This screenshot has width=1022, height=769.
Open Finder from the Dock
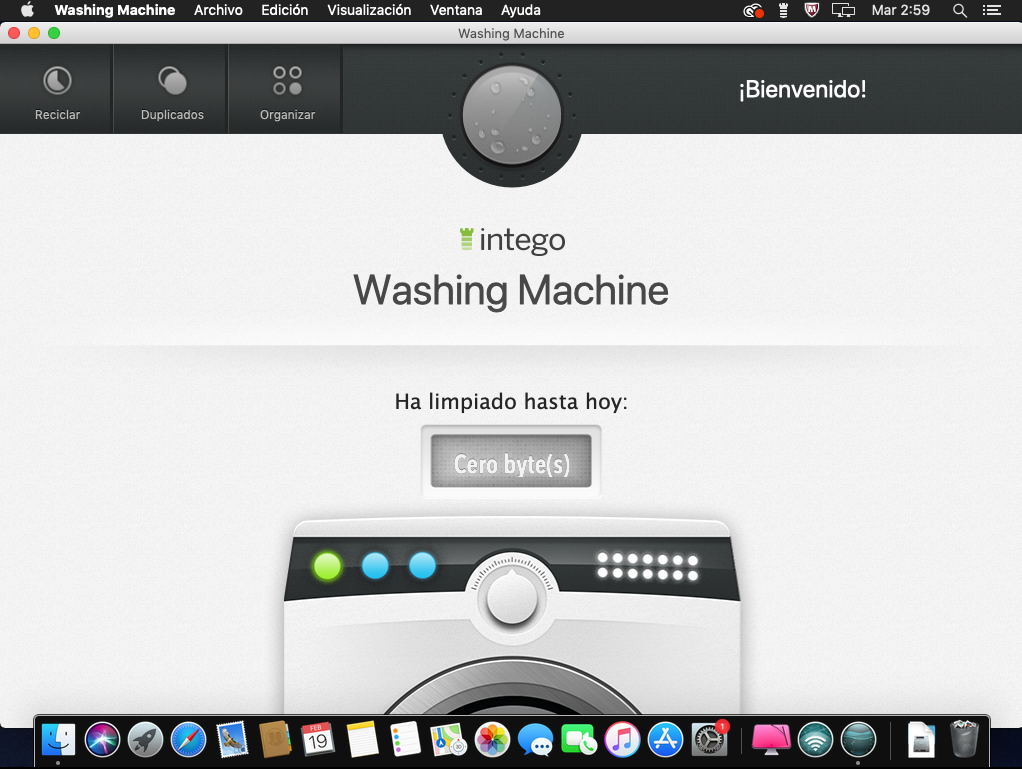coord(58,740)
